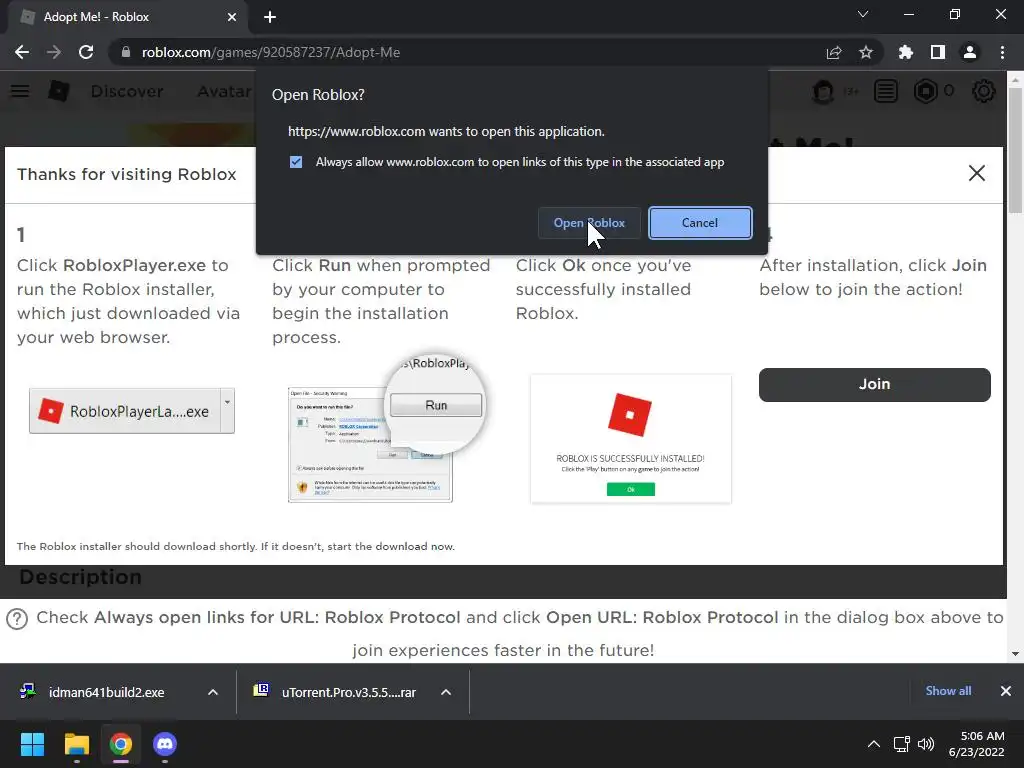Click the Description heading text
The width and height of the screenshot is (1024, 768).
(x=80, y=577)
